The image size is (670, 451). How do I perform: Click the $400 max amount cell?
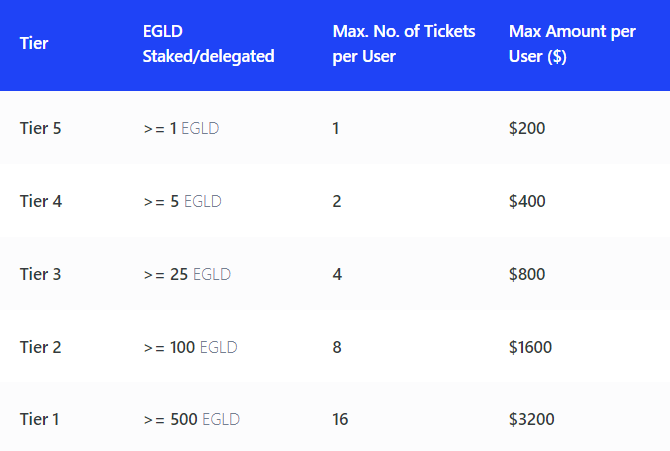point(527,201)
